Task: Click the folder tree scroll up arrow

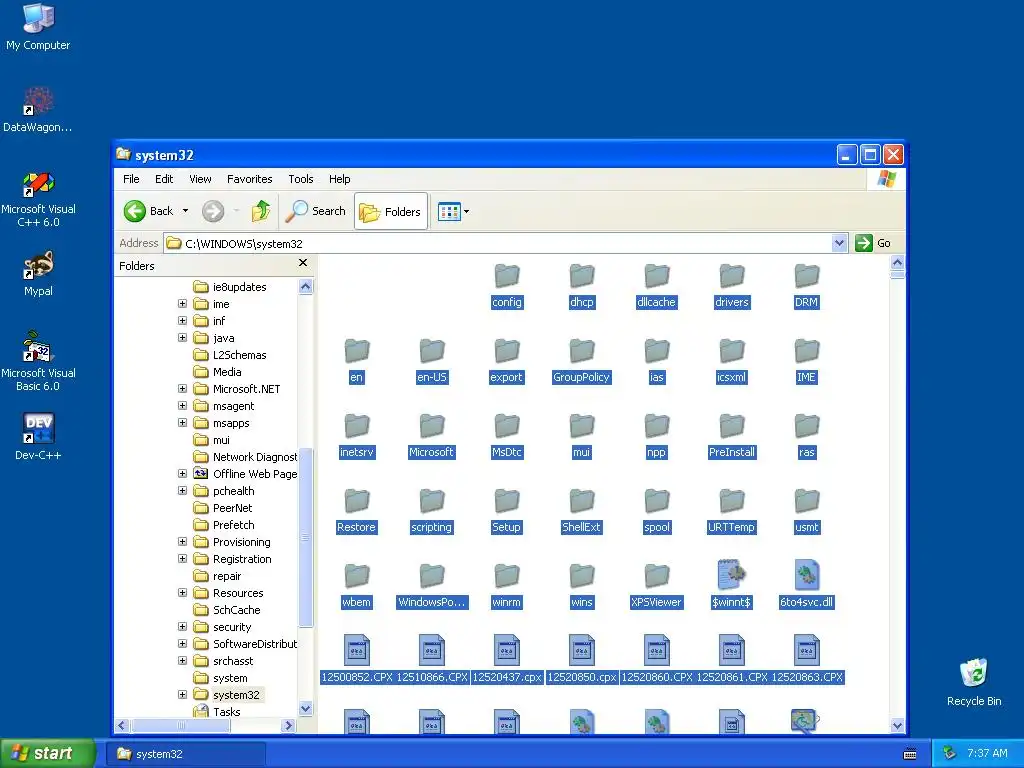Action: tap(305, 286)
